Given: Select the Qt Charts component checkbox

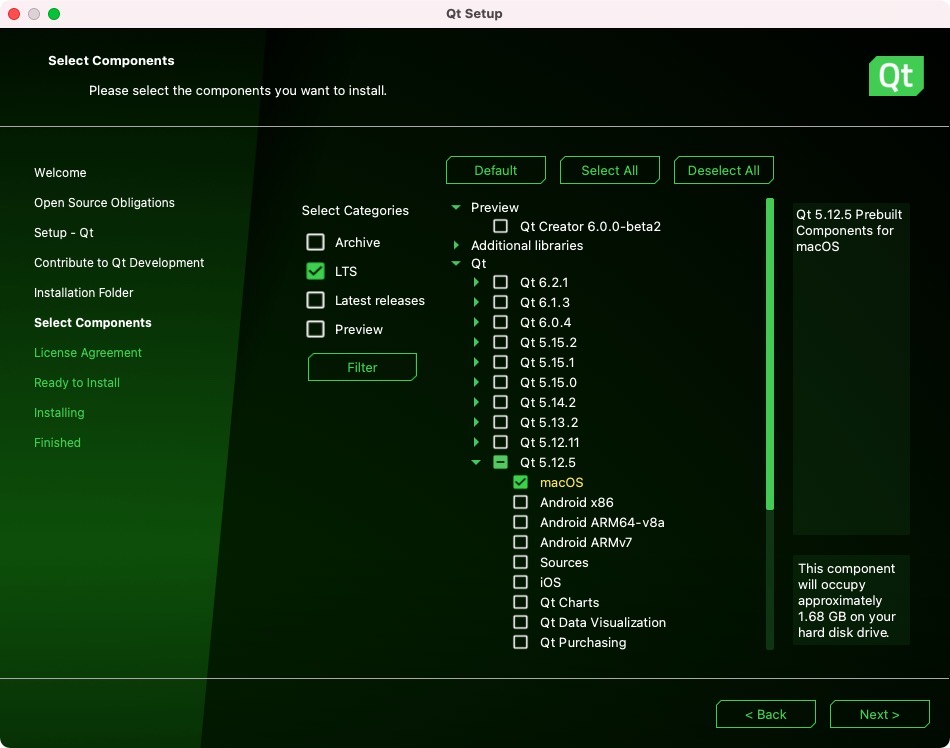Looking at the screenshot, I should coord(520,602).
